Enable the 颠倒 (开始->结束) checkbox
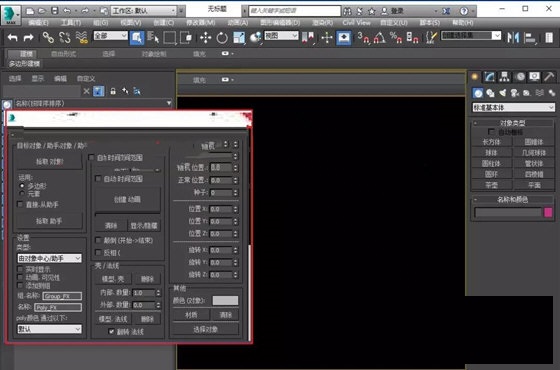Viewport: 560px width, 370px height. click(98, 240)
